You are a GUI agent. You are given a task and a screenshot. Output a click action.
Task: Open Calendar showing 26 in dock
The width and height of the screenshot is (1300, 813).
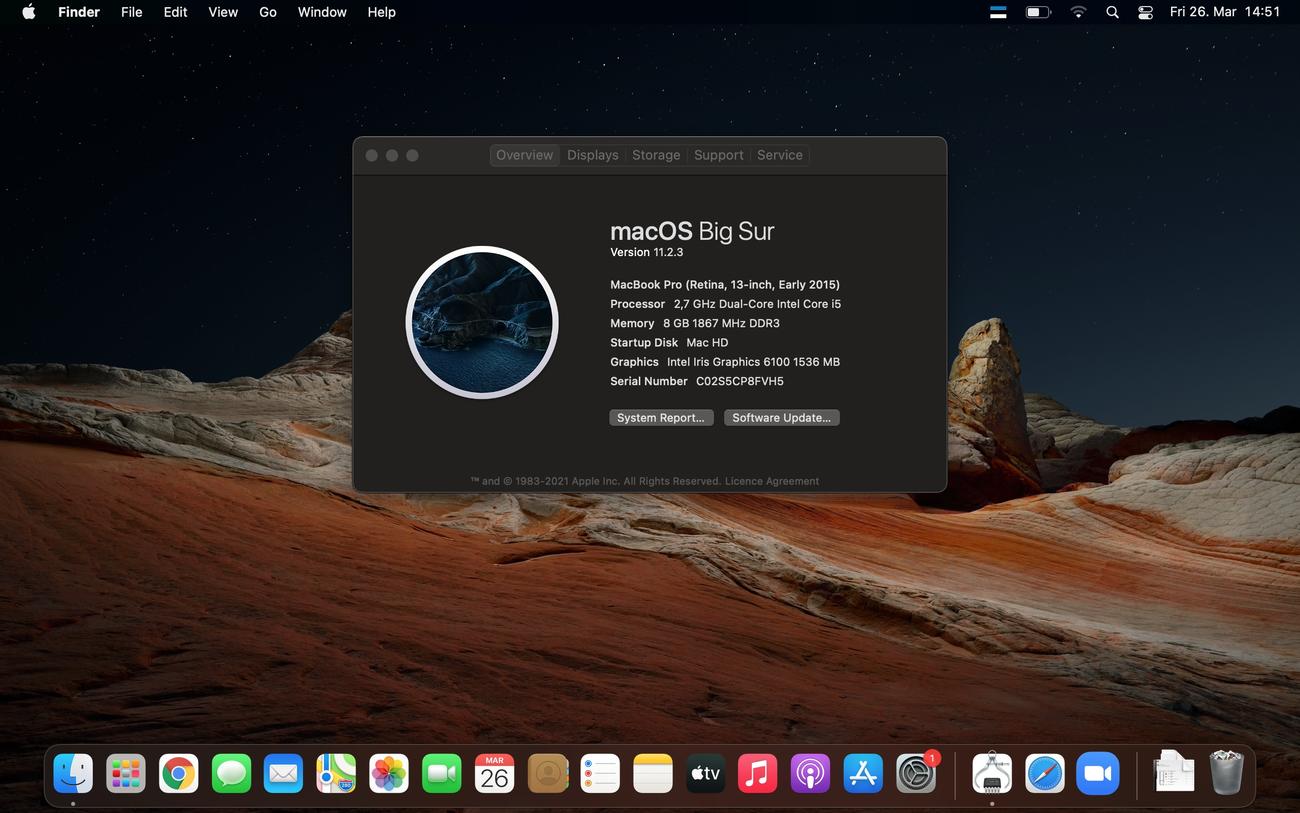pos(494,773)
